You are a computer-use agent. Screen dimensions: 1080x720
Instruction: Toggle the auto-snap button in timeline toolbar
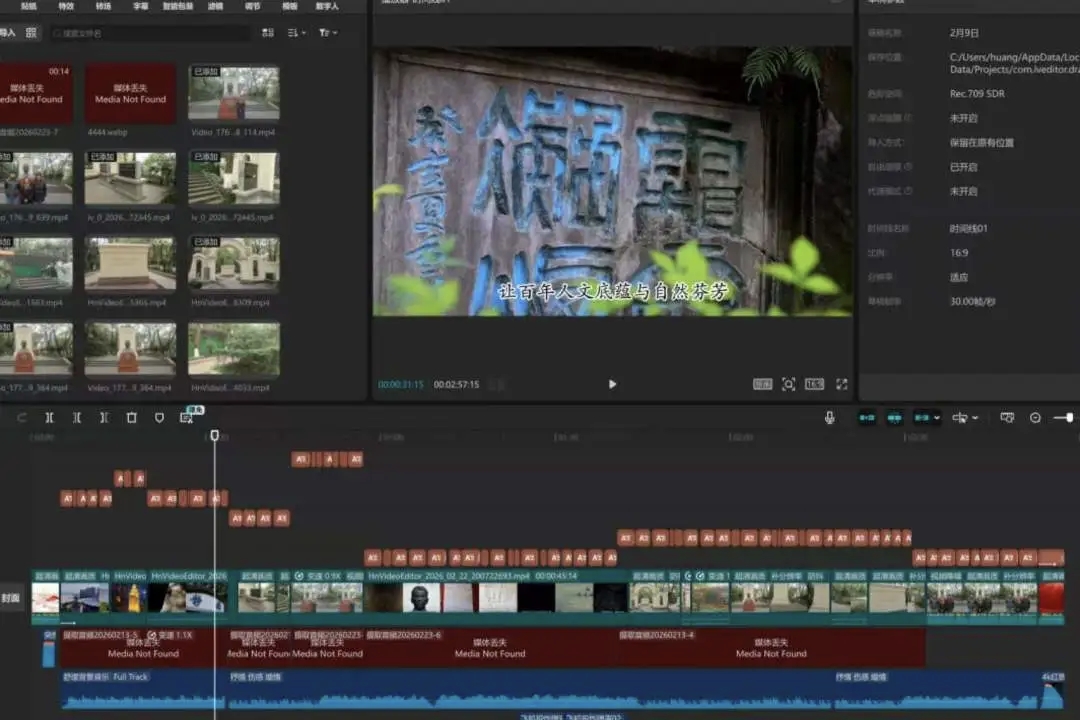(894, 418)
